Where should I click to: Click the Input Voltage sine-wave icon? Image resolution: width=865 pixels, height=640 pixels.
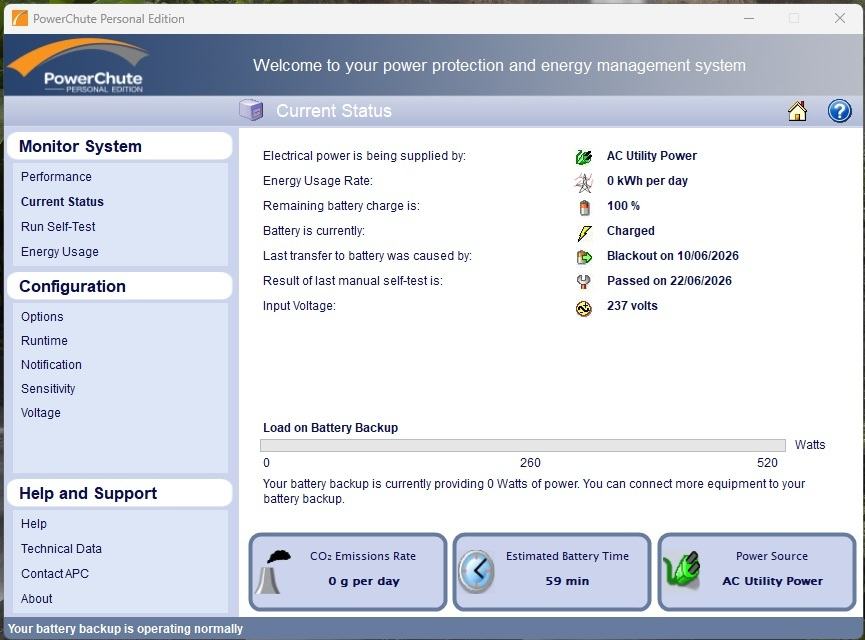[x=584, y=308]
